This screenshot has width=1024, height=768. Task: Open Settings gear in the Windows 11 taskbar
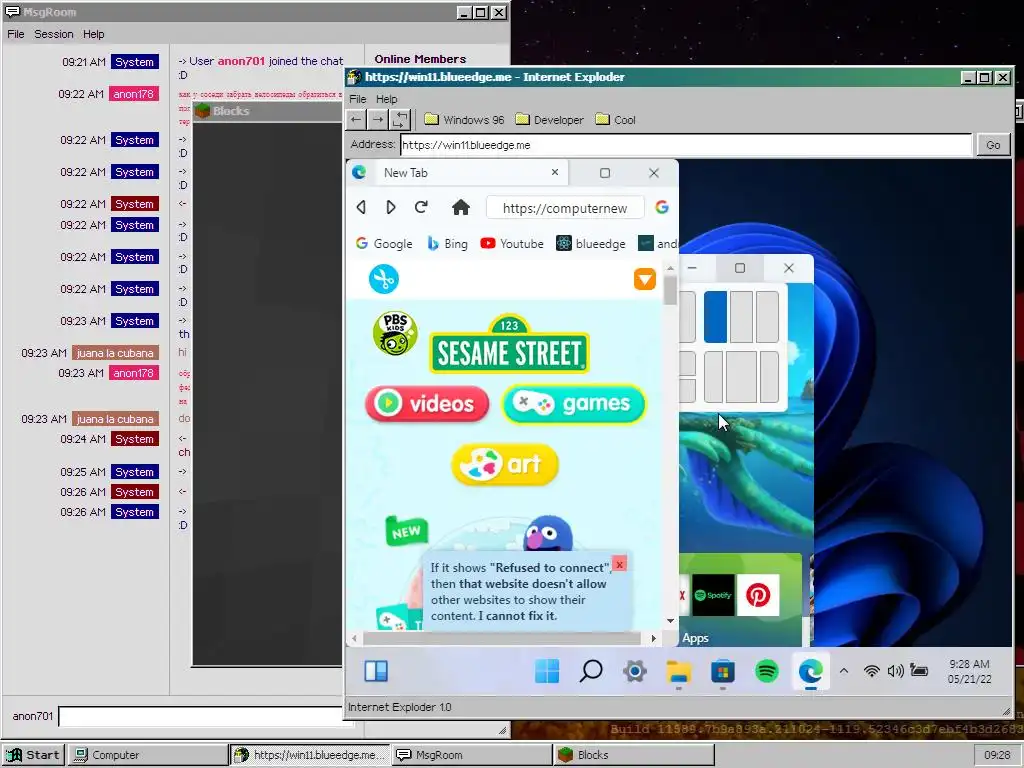tap(635, 671)
